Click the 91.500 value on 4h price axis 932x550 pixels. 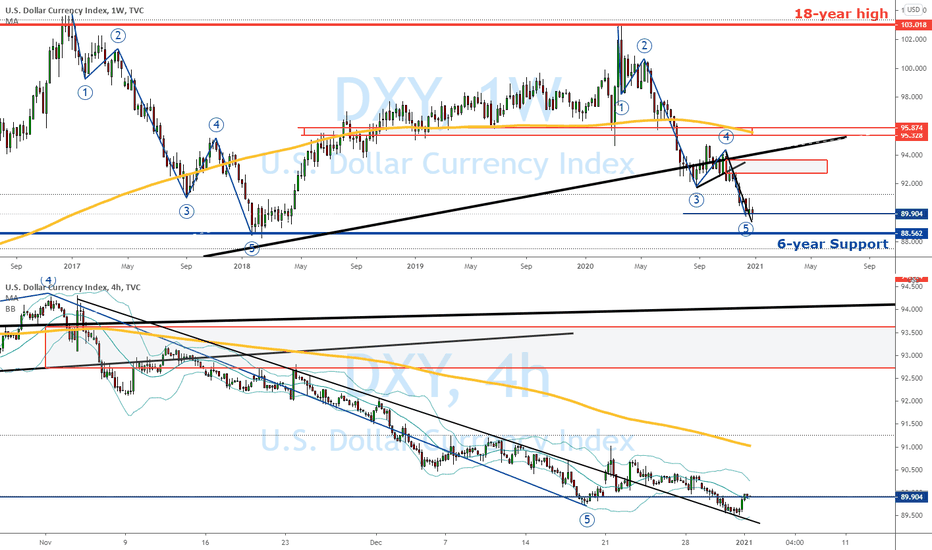tap(912, 424)
